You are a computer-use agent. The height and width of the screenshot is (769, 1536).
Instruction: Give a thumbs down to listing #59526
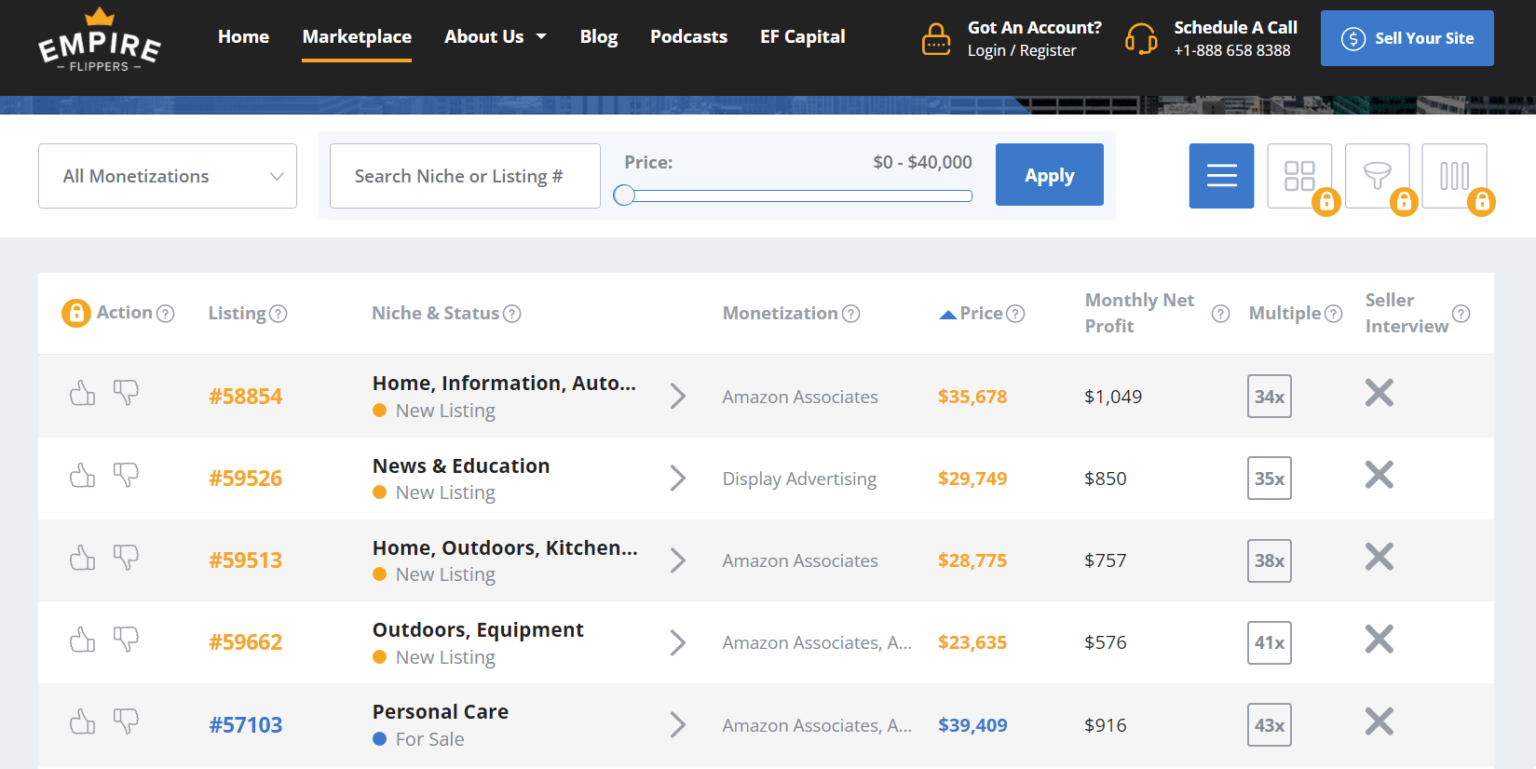tap(126, 475)
